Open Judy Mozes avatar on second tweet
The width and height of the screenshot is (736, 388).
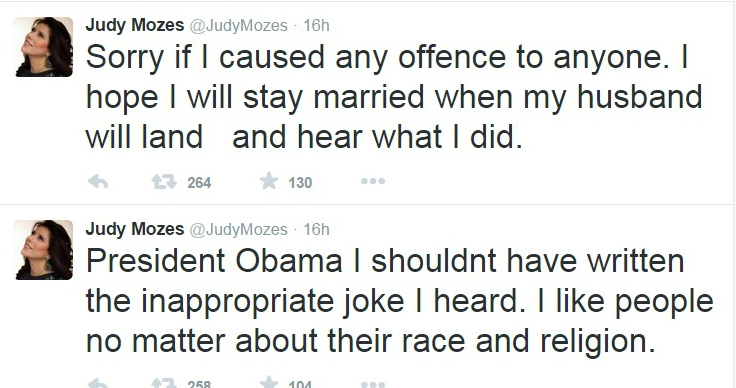tap(44, 250)
